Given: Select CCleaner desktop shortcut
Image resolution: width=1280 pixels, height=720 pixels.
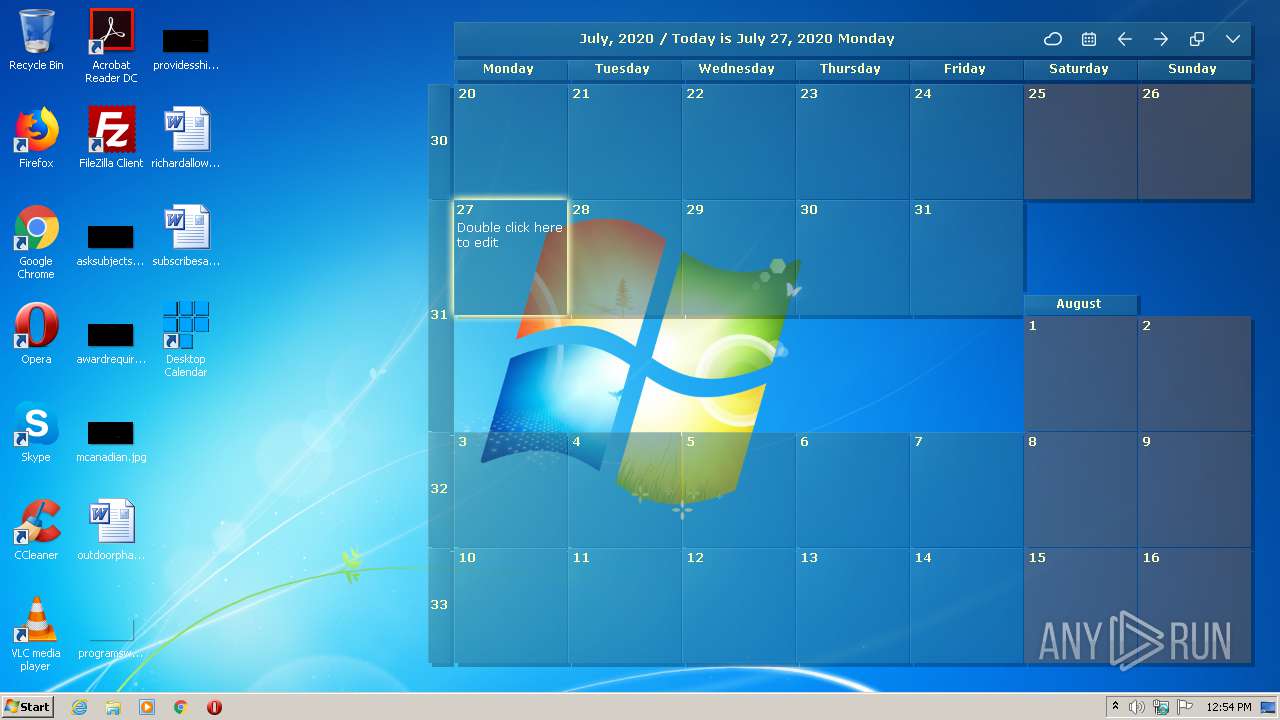Looking at the screenshot, I should [36, 530].
